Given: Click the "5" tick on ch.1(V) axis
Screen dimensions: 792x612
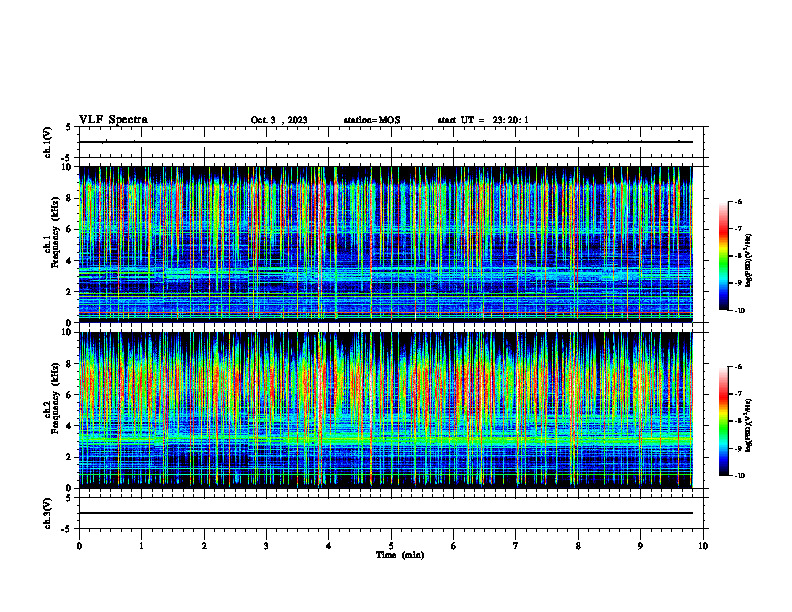Looking at the screenshot, I should pos(69,127).
